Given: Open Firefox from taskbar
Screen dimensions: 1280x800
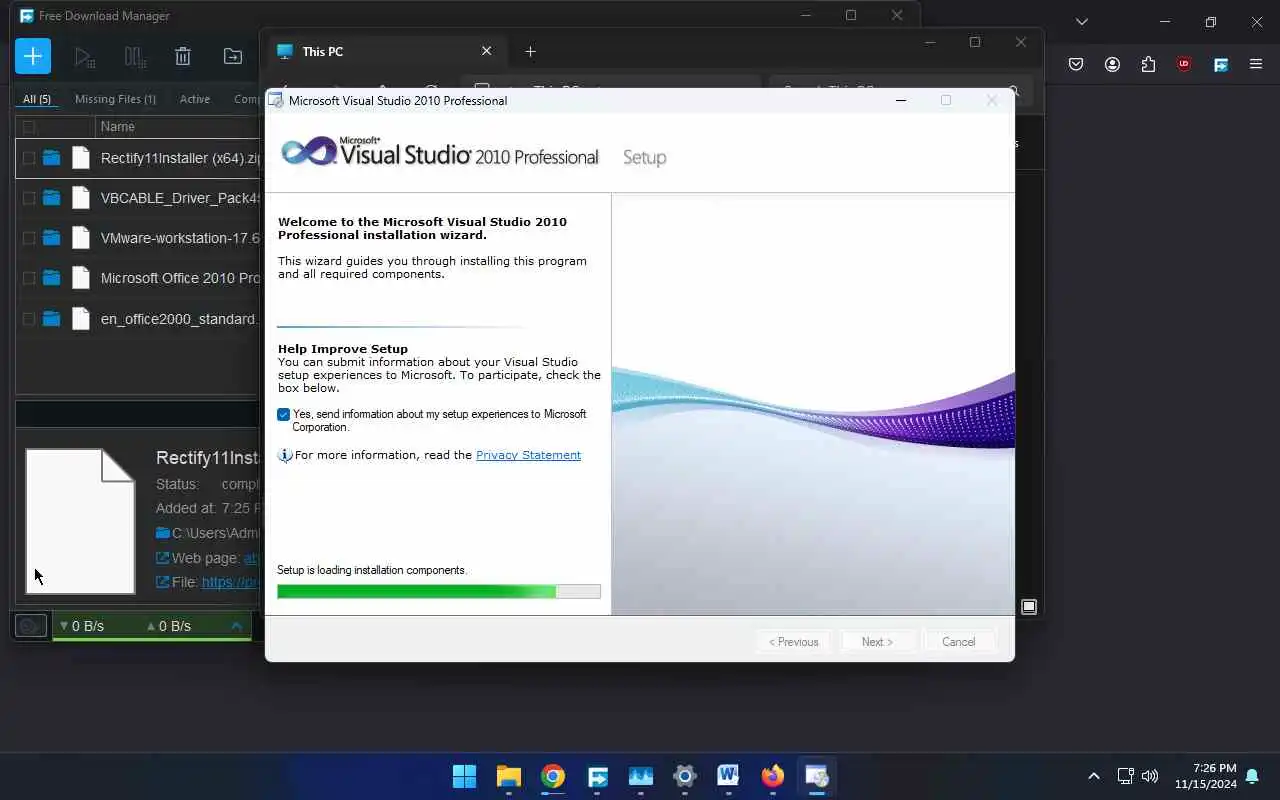Looking at the screenshot, I should pos(772,776).
